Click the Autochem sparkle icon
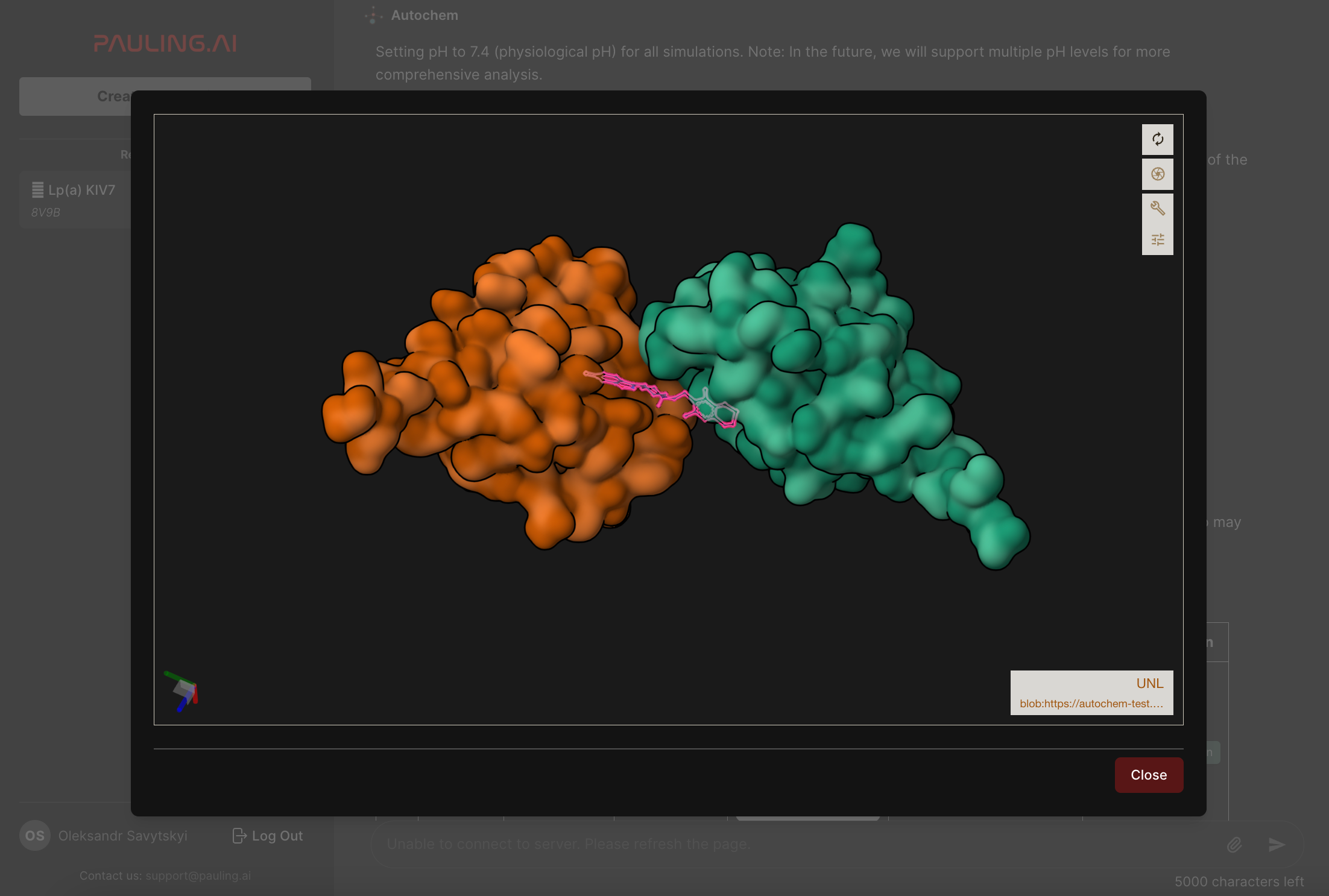This screenshot has width=1329, height=896. [x=373, y=15]
